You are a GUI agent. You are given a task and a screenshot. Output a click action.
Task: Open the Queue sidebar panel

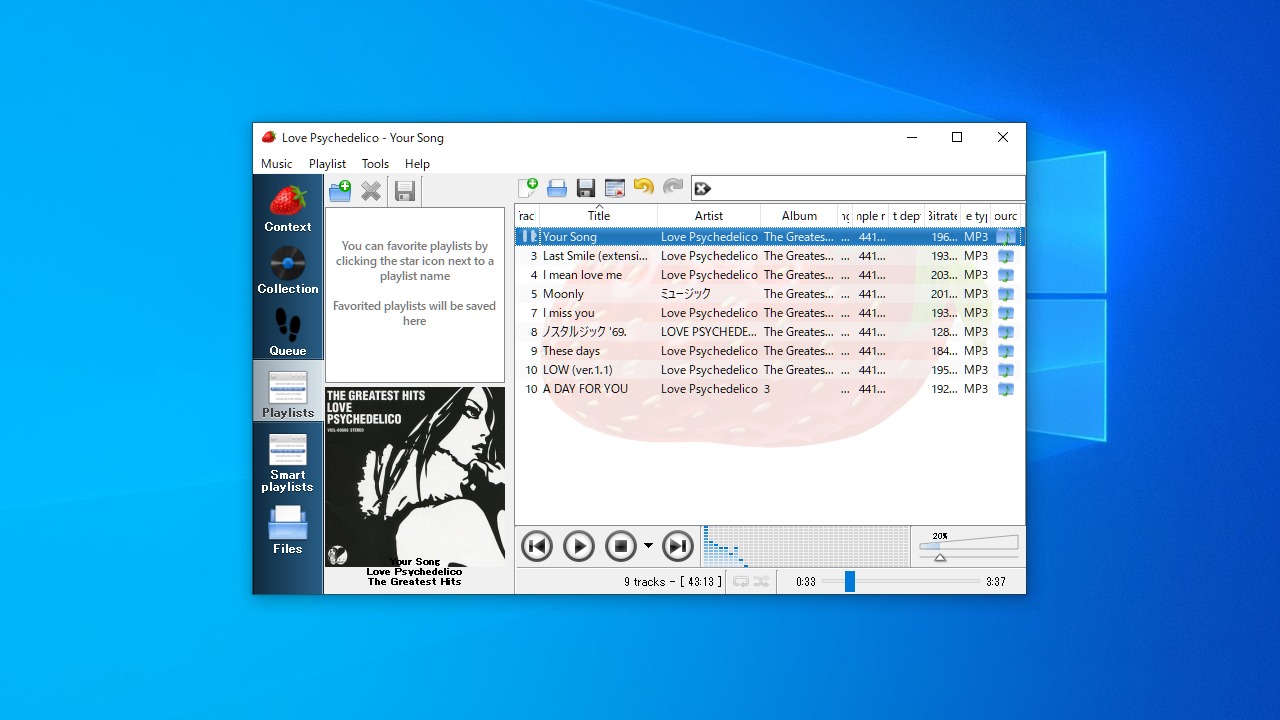[288, 331]
